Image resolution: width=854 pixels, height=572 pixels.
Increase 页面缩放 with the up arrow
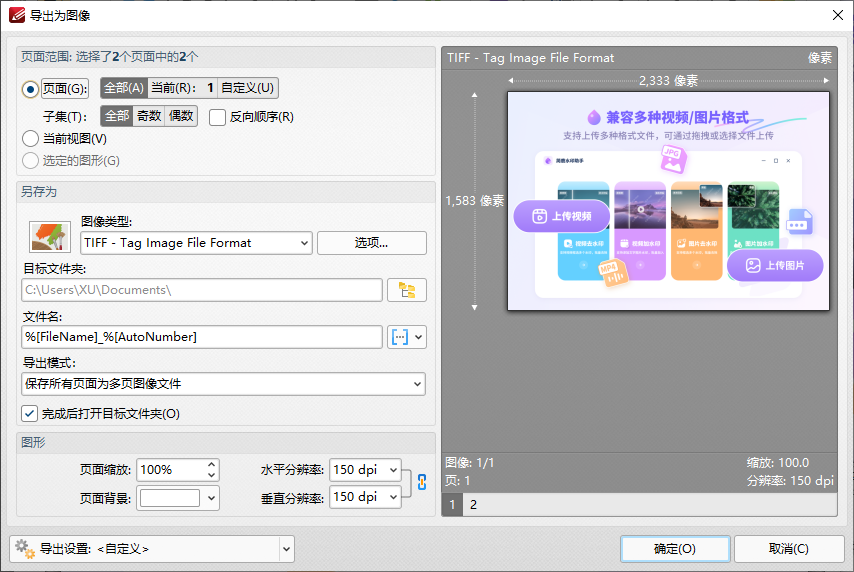click(211, 465)
